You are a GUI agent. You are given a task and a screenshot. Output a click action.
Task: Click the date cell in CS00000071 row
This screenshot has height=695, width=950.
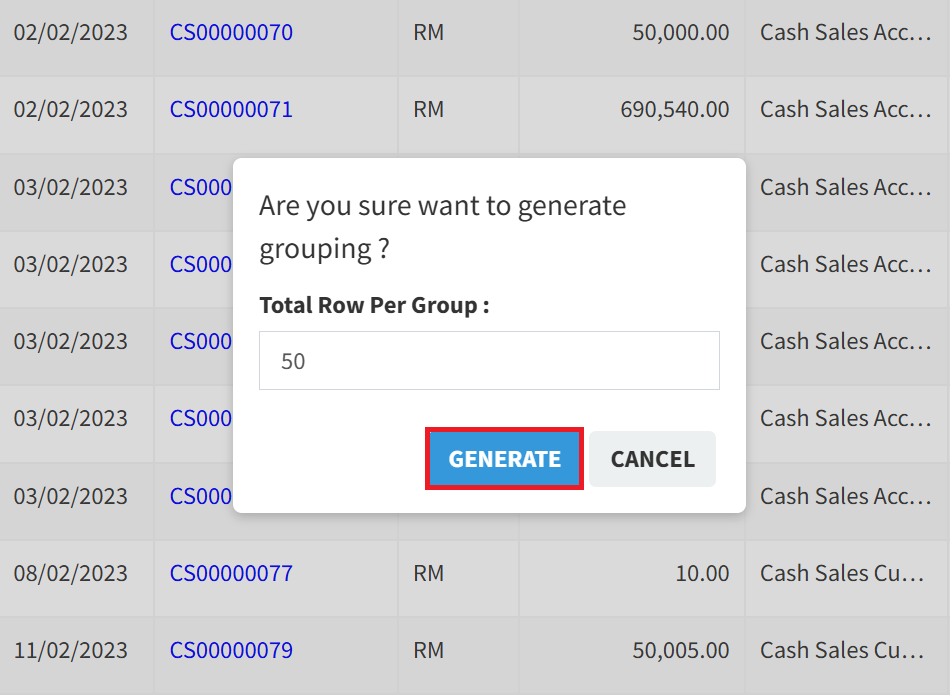tap(71, 109)
